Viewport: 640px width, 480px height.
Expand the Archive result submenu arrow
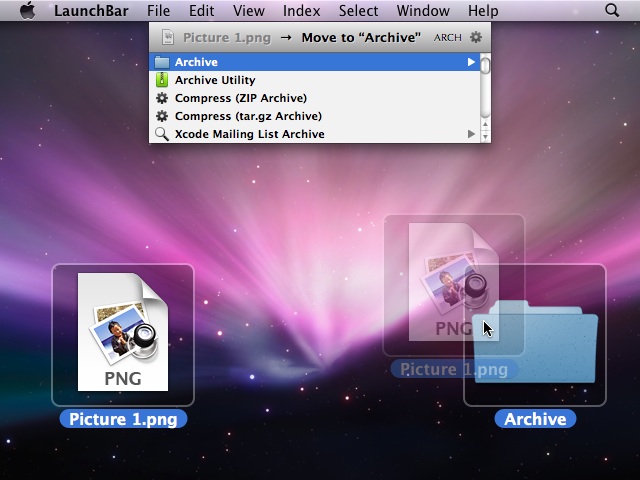[x=471, y=62]
